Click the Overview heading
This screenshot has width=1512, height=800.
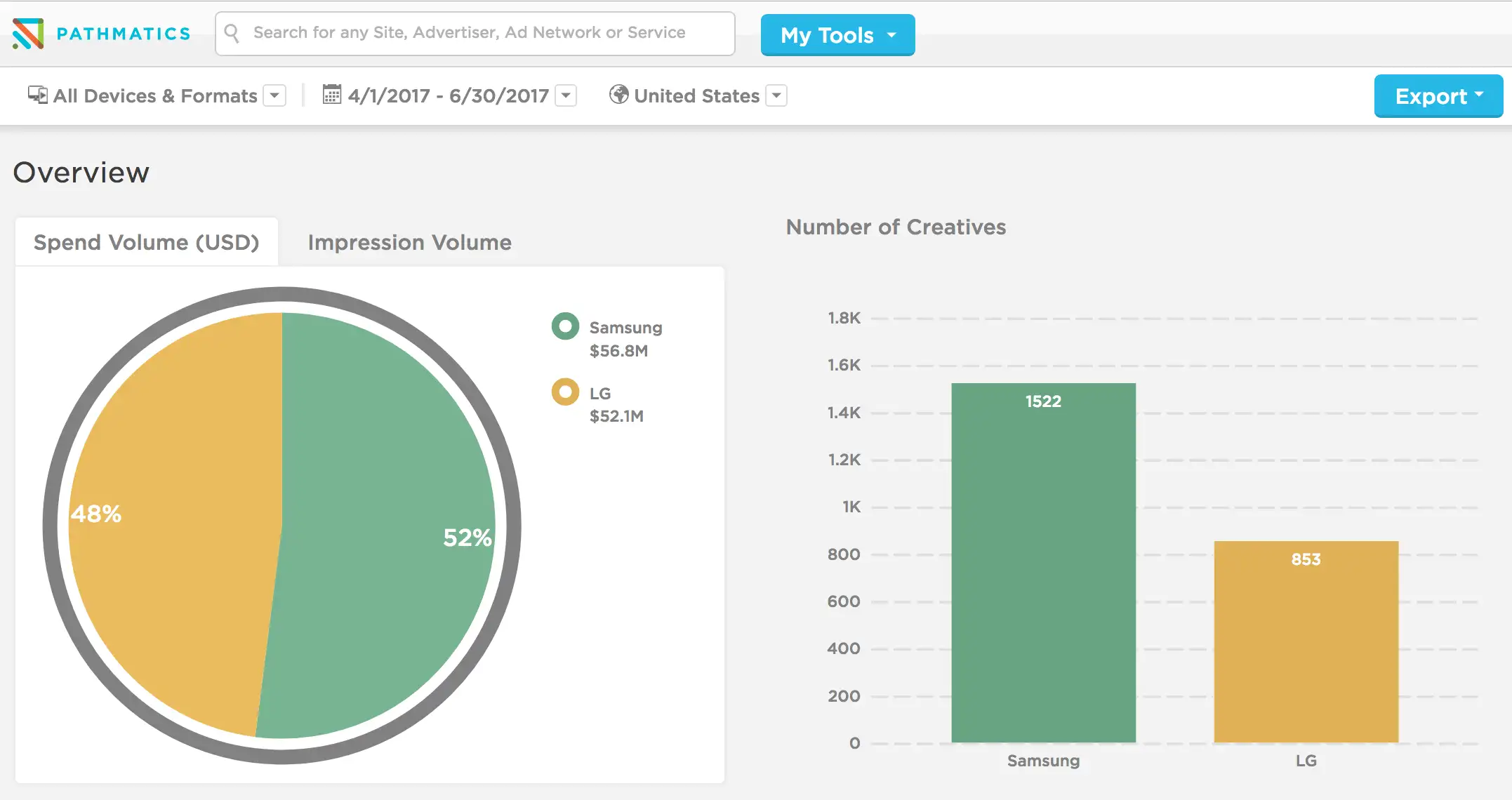point(81,173)
